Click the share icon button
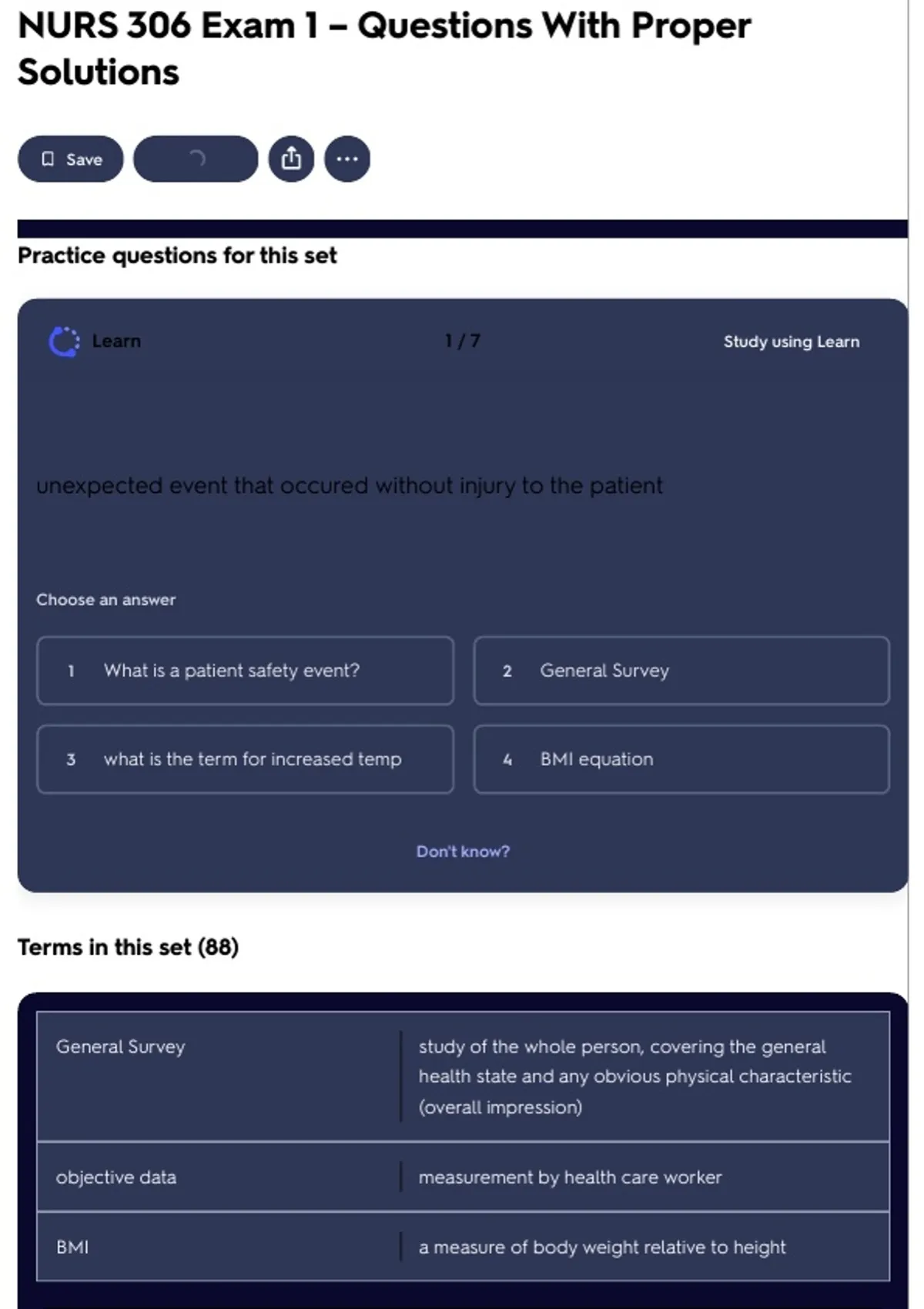Image resolution: width=924 pixels, height=1309 pixels. tap(291, 159)
